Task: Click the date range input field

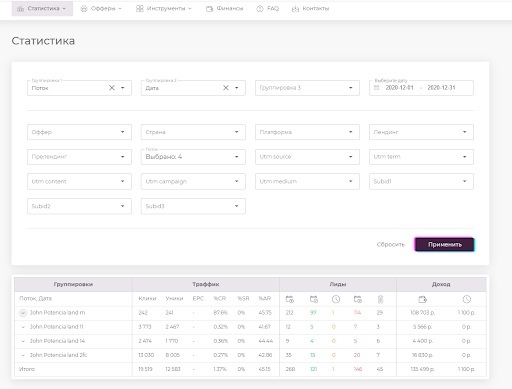Action: coord(421,88)
